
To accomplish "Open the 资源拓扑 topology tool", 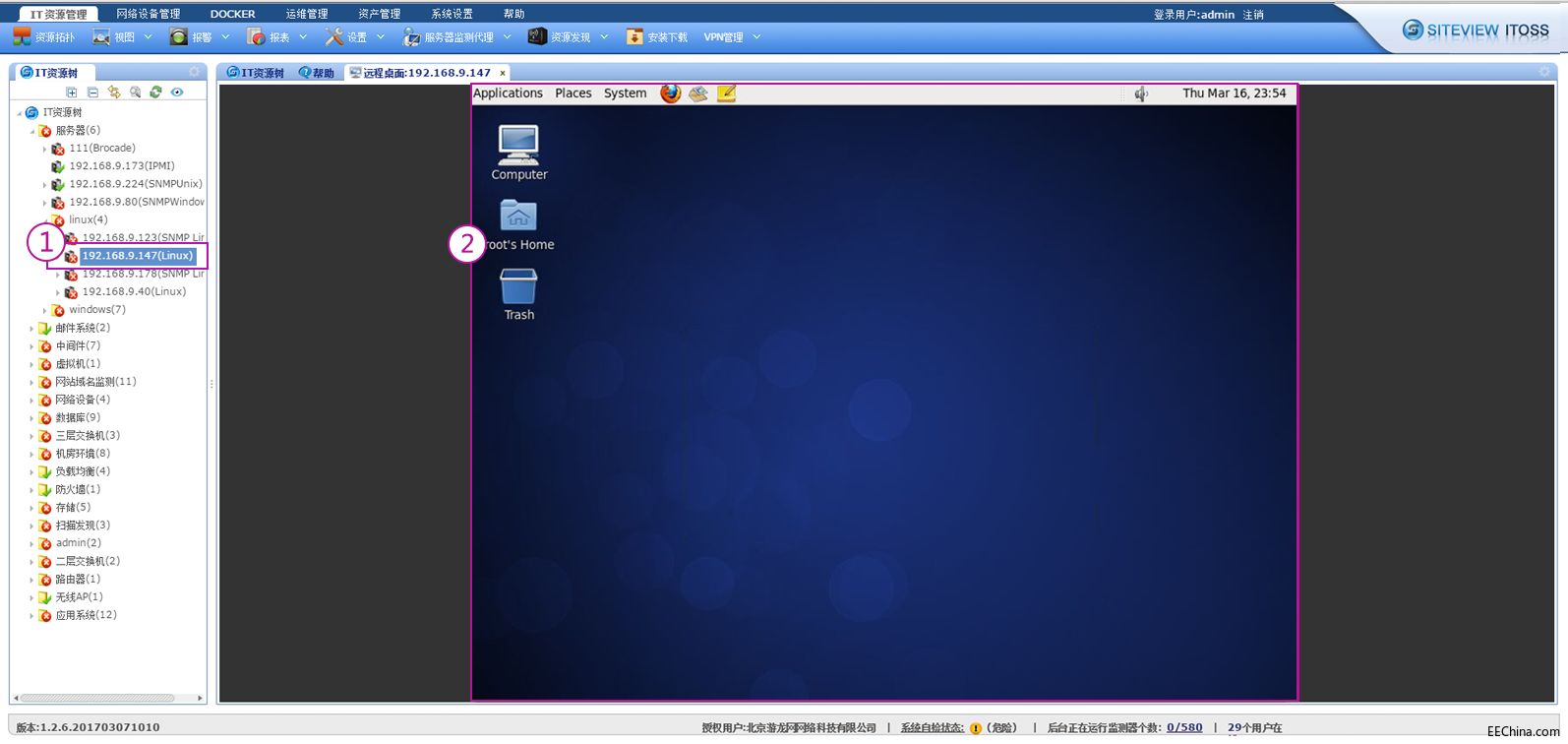I will point(43,37).
